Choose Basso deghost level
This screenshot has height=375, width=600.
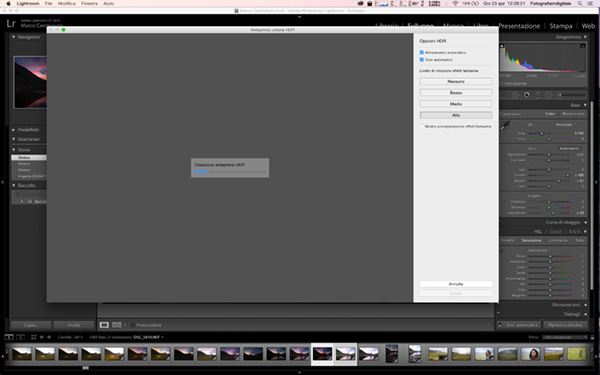tap(456, 93)
